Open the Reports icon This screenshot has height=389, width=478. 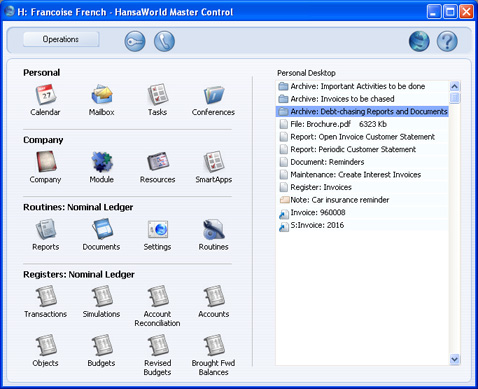pyautogui.click(x=46, y=230)
